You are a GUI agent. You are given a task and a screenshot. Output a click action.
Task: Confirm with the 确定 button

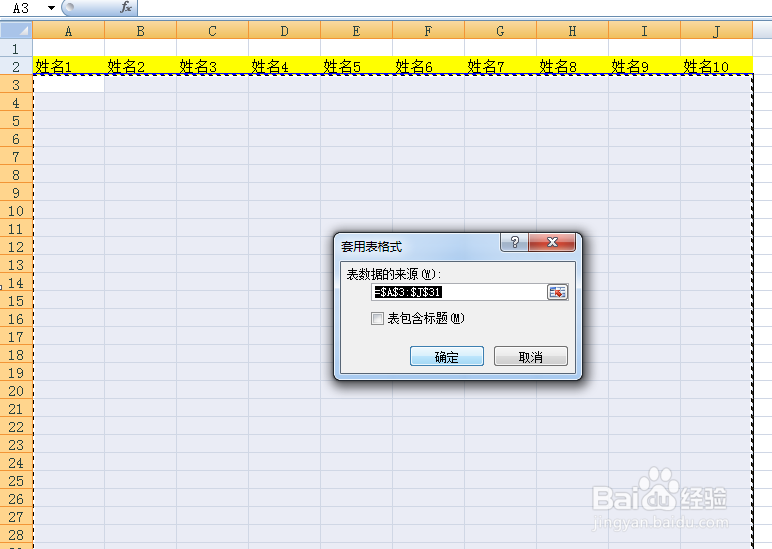click(x=447, y=356)
